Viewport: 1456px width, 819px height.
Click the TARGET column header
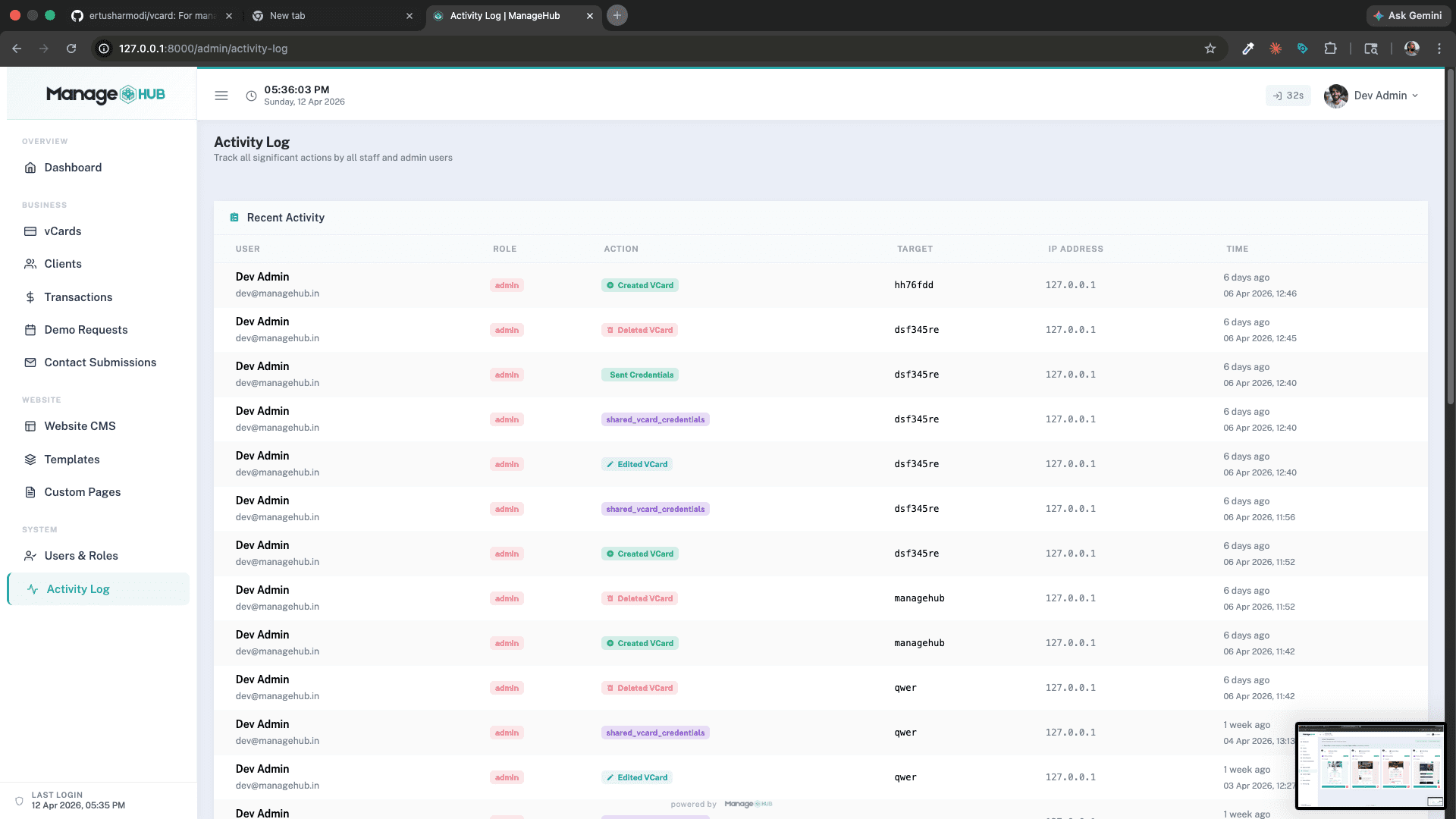point(915,249)
